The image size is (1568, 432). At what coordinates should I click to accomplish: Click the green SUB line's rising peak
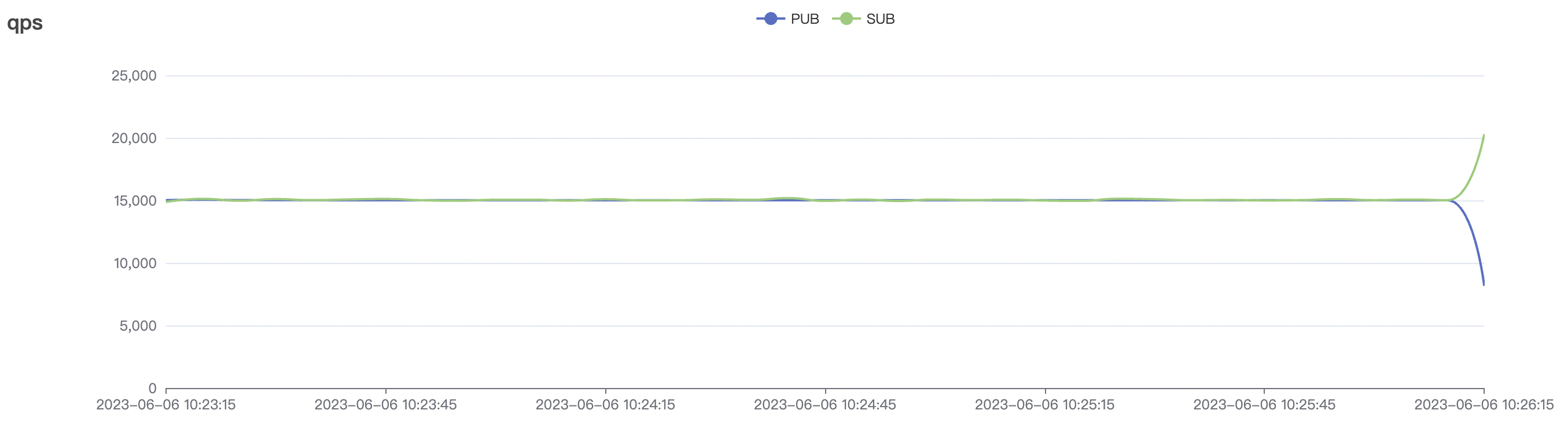click(x=1483, y=137)
